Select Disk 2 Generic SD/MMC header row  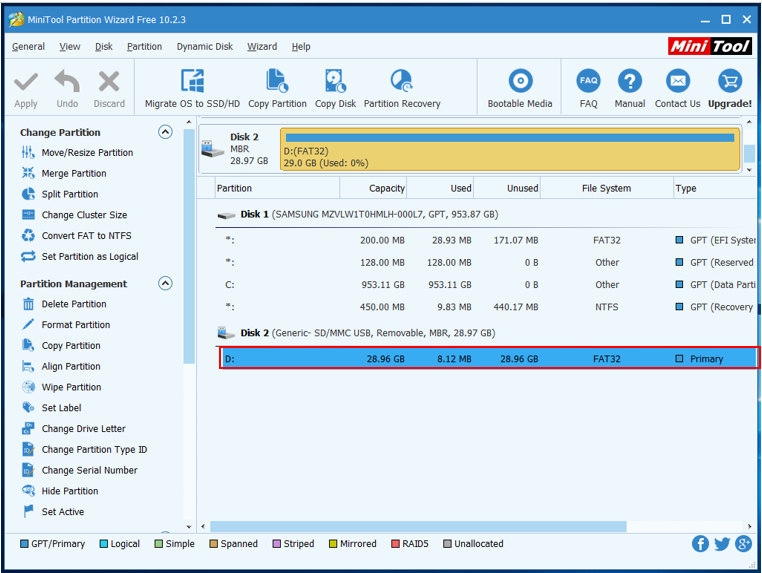[486, 333]
